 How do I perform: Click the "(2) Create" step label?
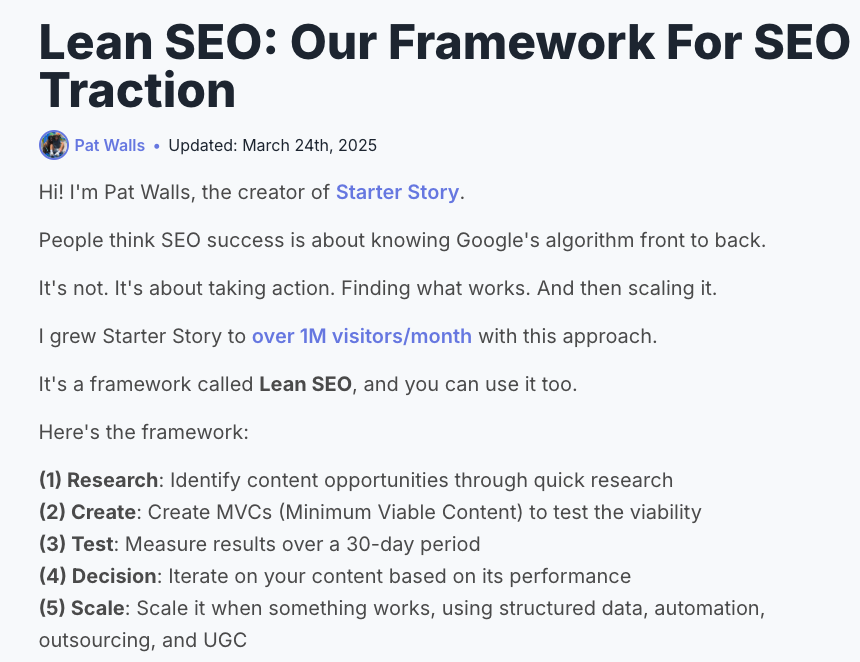click(x=88, y=512)
